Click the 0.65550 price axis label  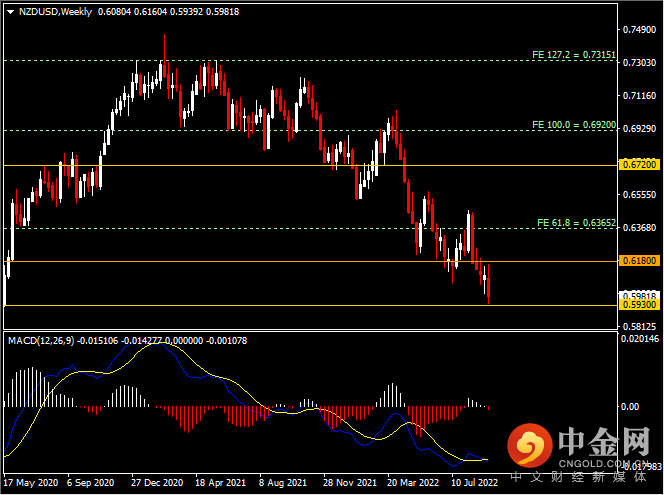(x=639, y=195)
